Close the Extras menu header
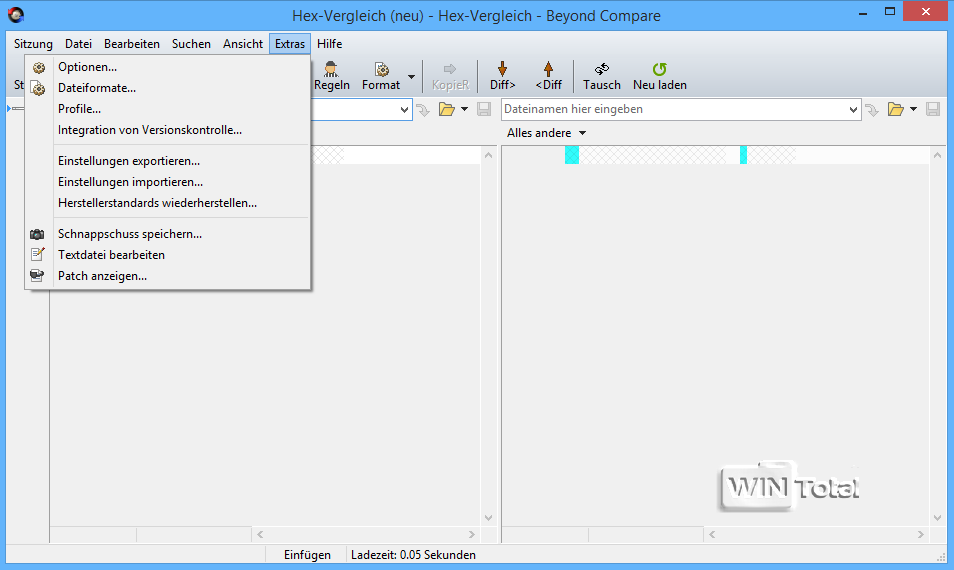 [x=290, y=44]
